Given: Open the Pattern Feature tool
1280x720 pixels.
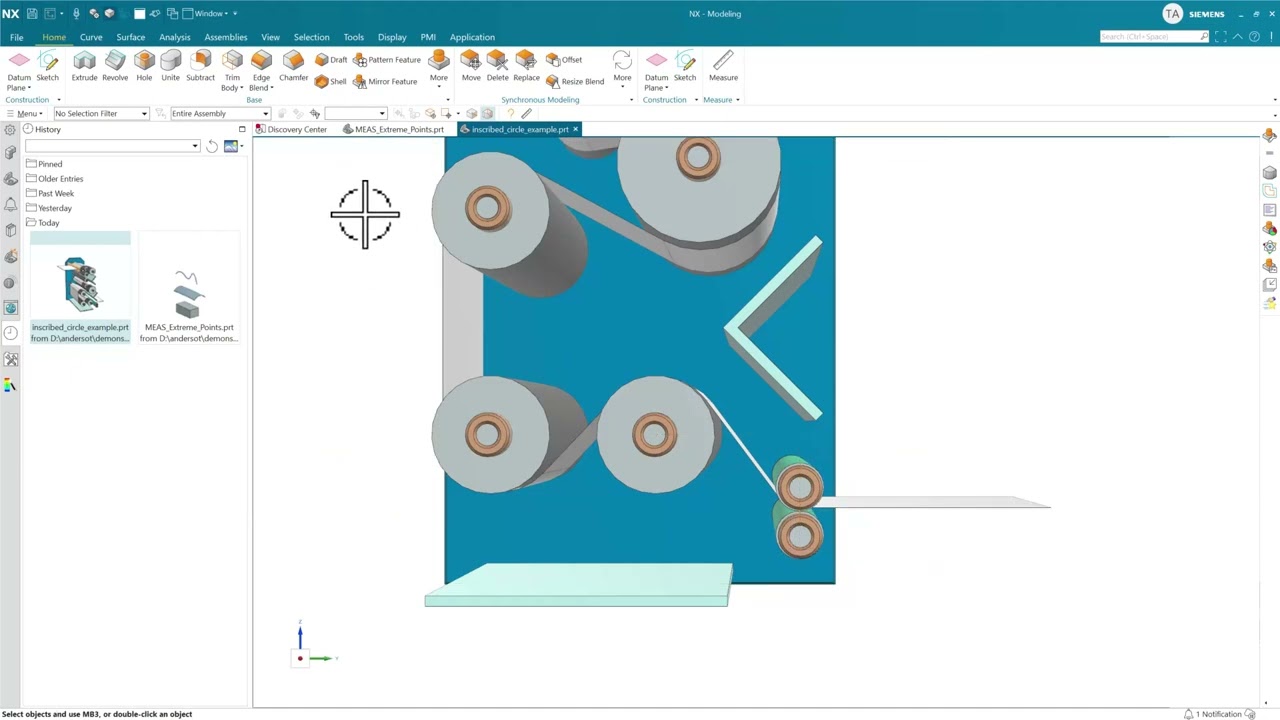Looking at the screenshot, I should point(387,60).
